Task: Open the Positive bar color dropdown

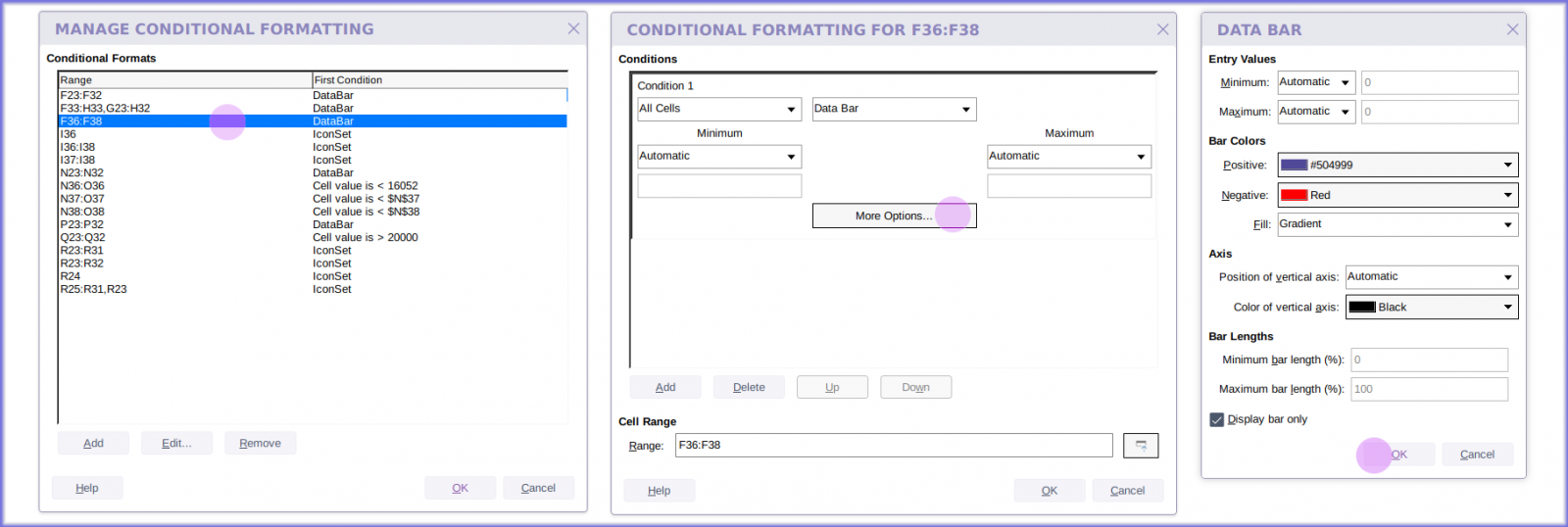Action: (1397, 166)
